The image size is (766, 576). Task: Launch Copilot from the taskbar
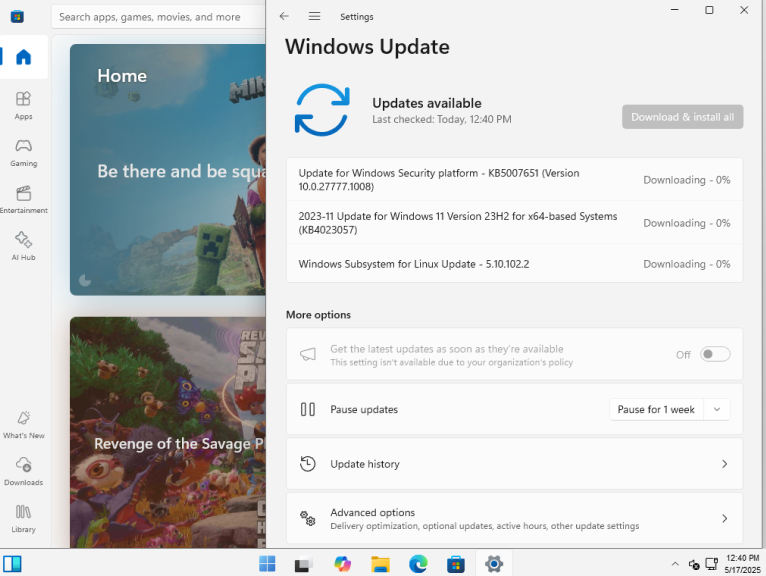coord(342,564)
